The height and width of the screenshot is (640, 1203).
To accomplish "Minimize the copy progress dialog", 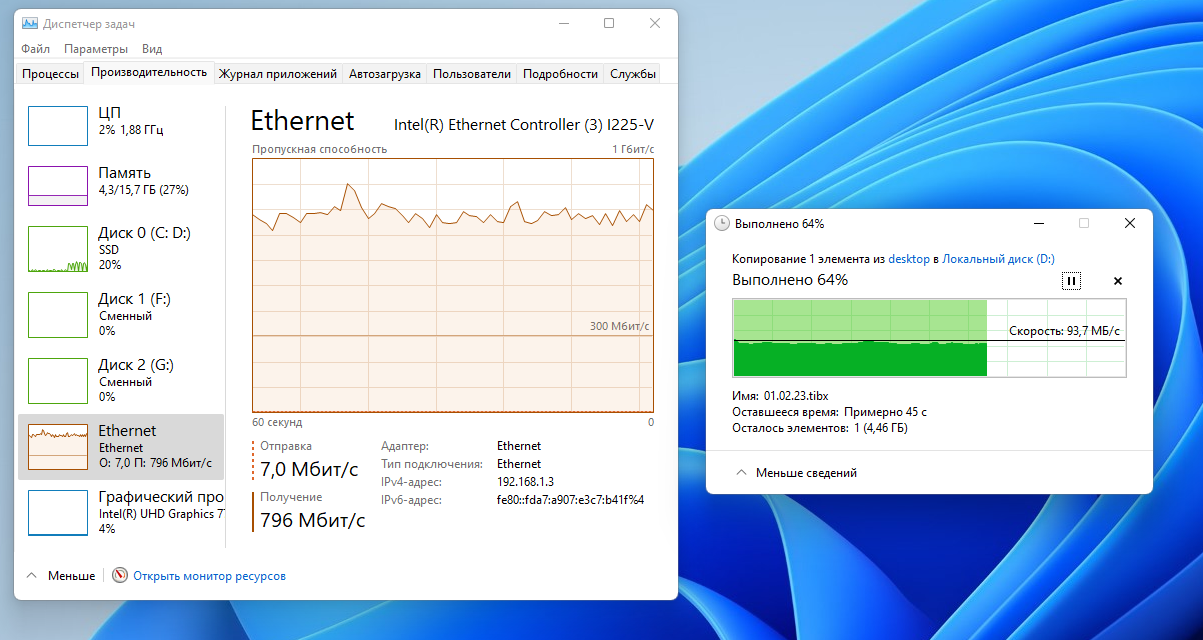I will (1041, 224).
